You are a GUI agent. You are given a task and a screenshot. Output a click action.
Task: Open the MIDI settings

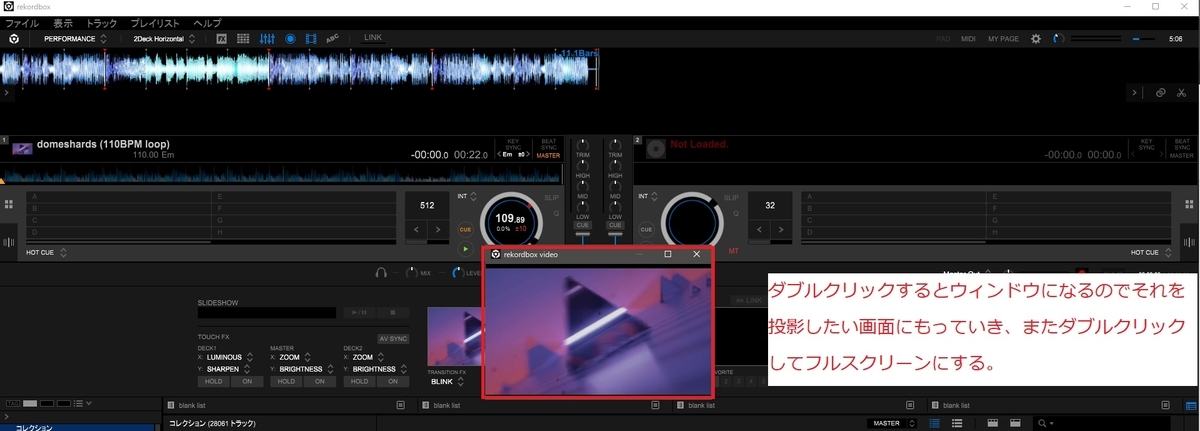[968, 39]
